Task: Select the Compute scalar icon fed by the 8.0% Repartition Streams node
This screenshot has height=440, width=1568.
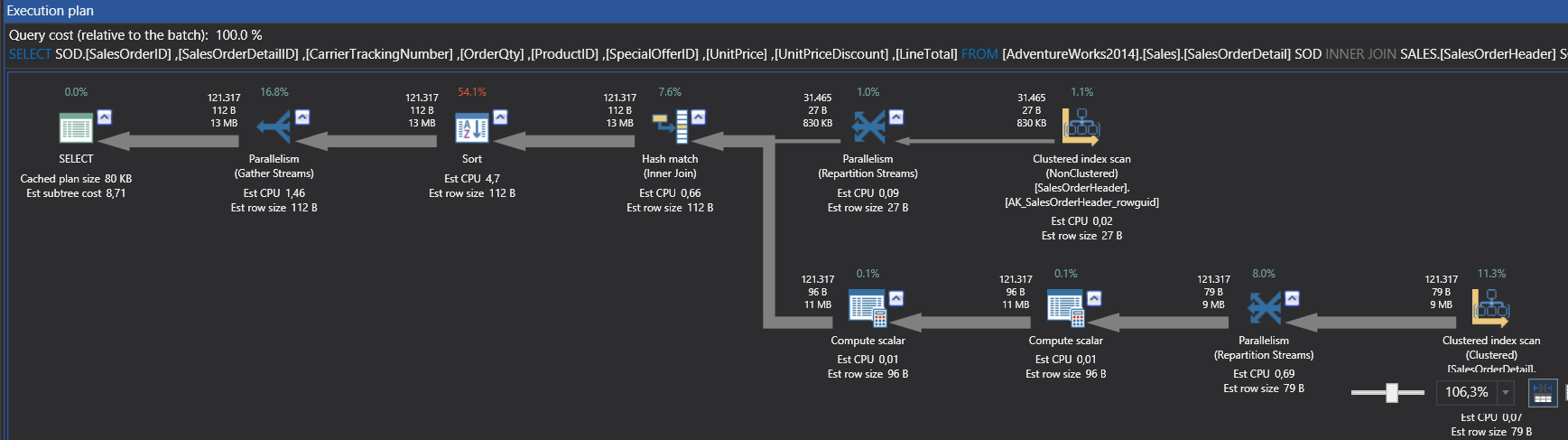Action: (1065, 309)
